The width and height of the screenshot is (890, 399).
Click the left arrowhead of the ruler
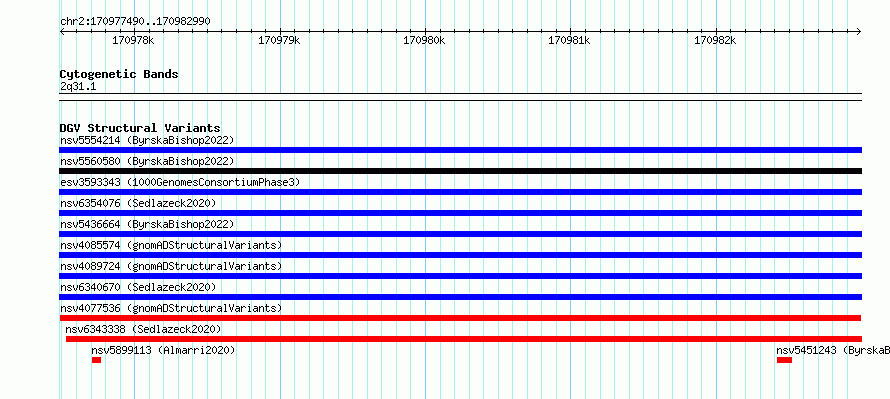(x=62, y=31)
